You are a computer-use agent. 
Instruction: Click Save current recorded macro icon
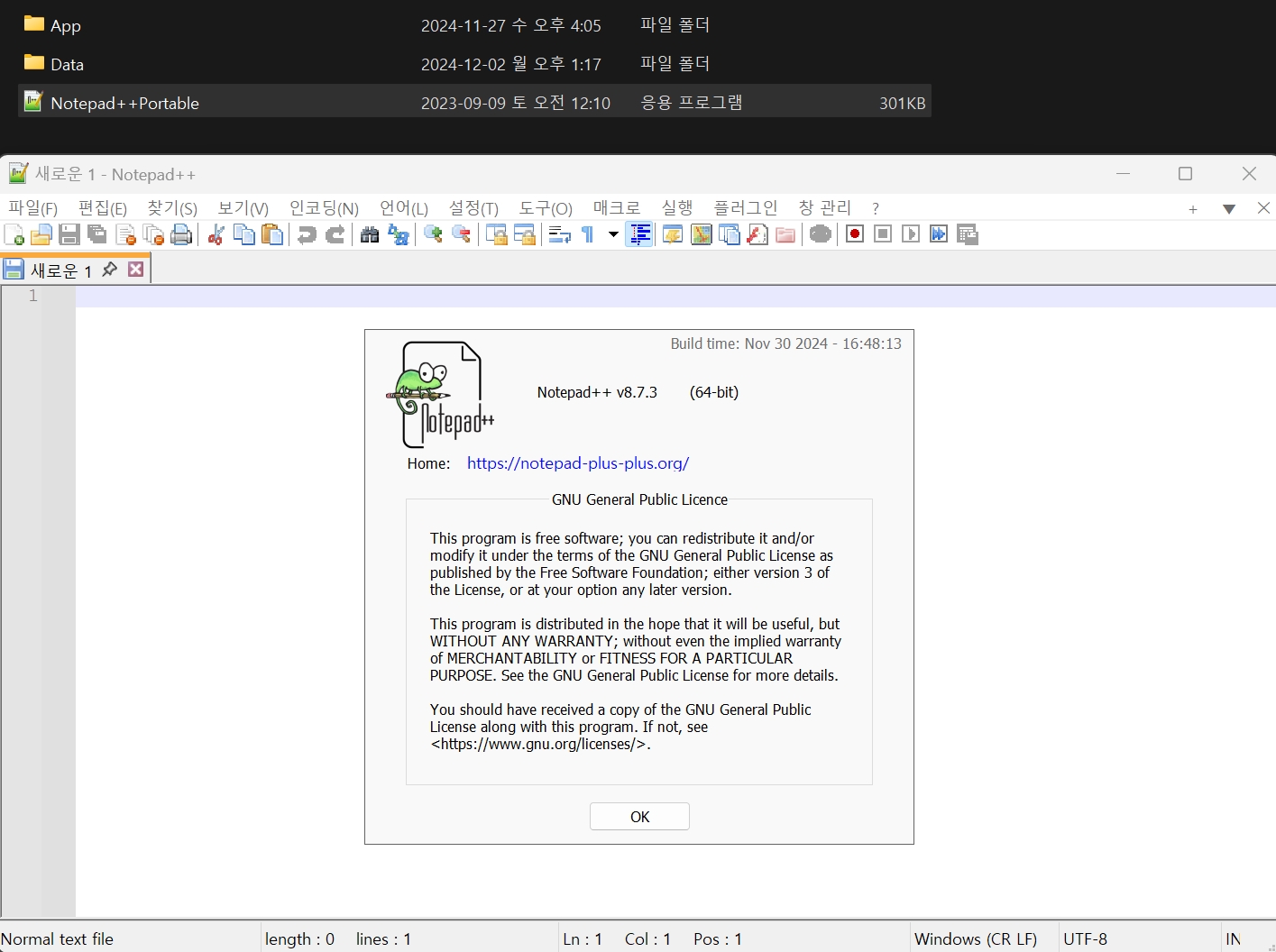(x=968, y=235)
